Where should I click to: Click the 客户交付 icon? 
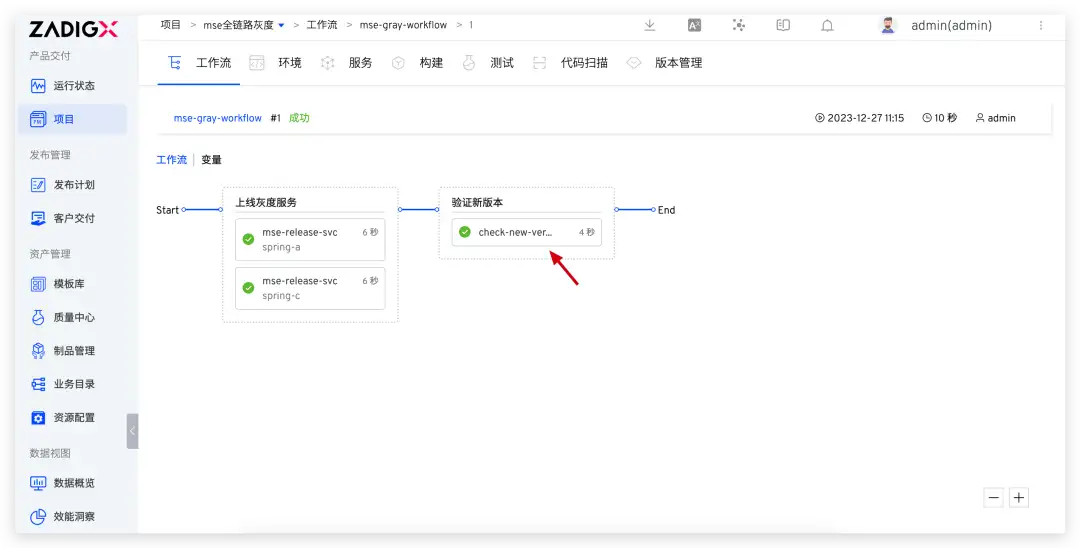(39, 218)
